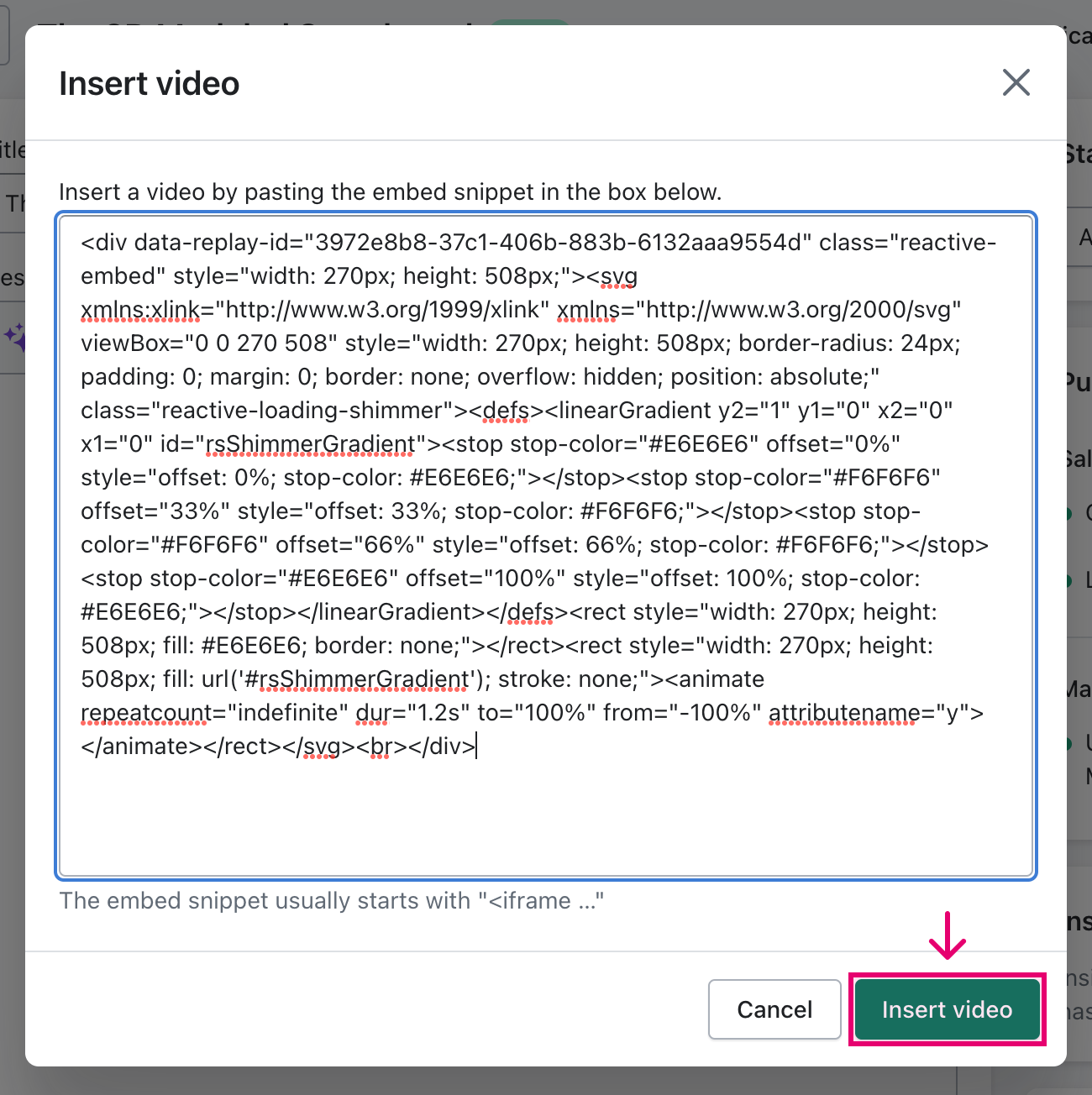Screen dimensions: 1092x1095
Task: Place cursor after closing "</div>" tag
Action: click(477, 746)
